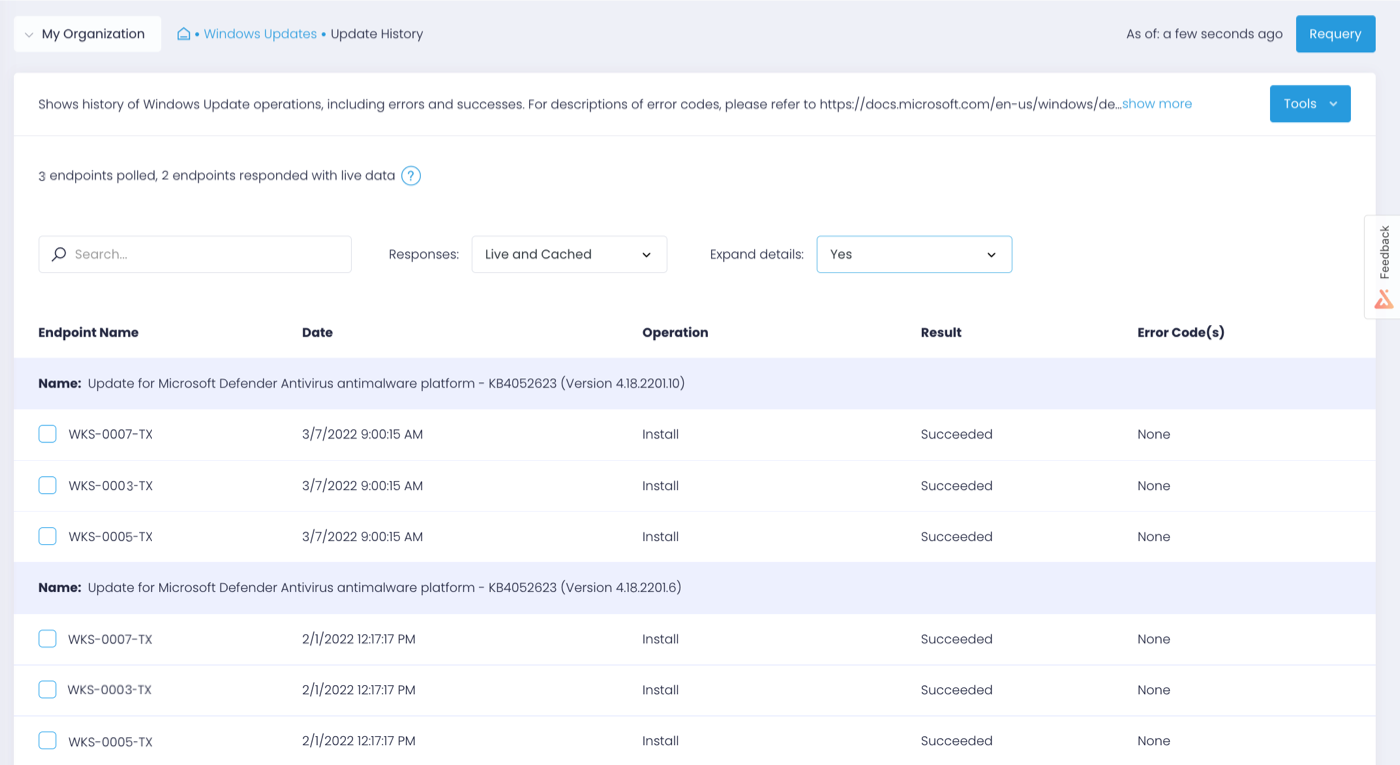Click the magnifier icon in the search box
Image resolution: width=1400 pixels, height=765 pixels.
[x=59, y=254]
